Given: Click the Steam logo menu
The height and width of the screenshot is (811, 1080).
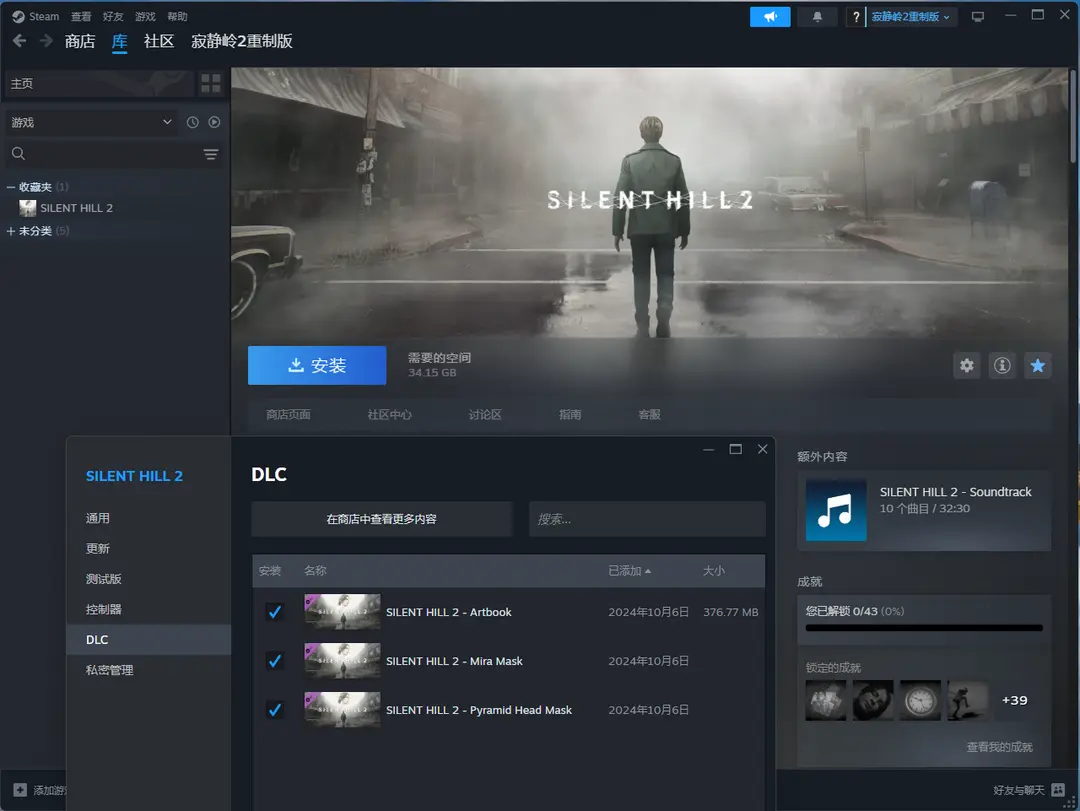Looking at the screenshot, I should coord(19,17).
